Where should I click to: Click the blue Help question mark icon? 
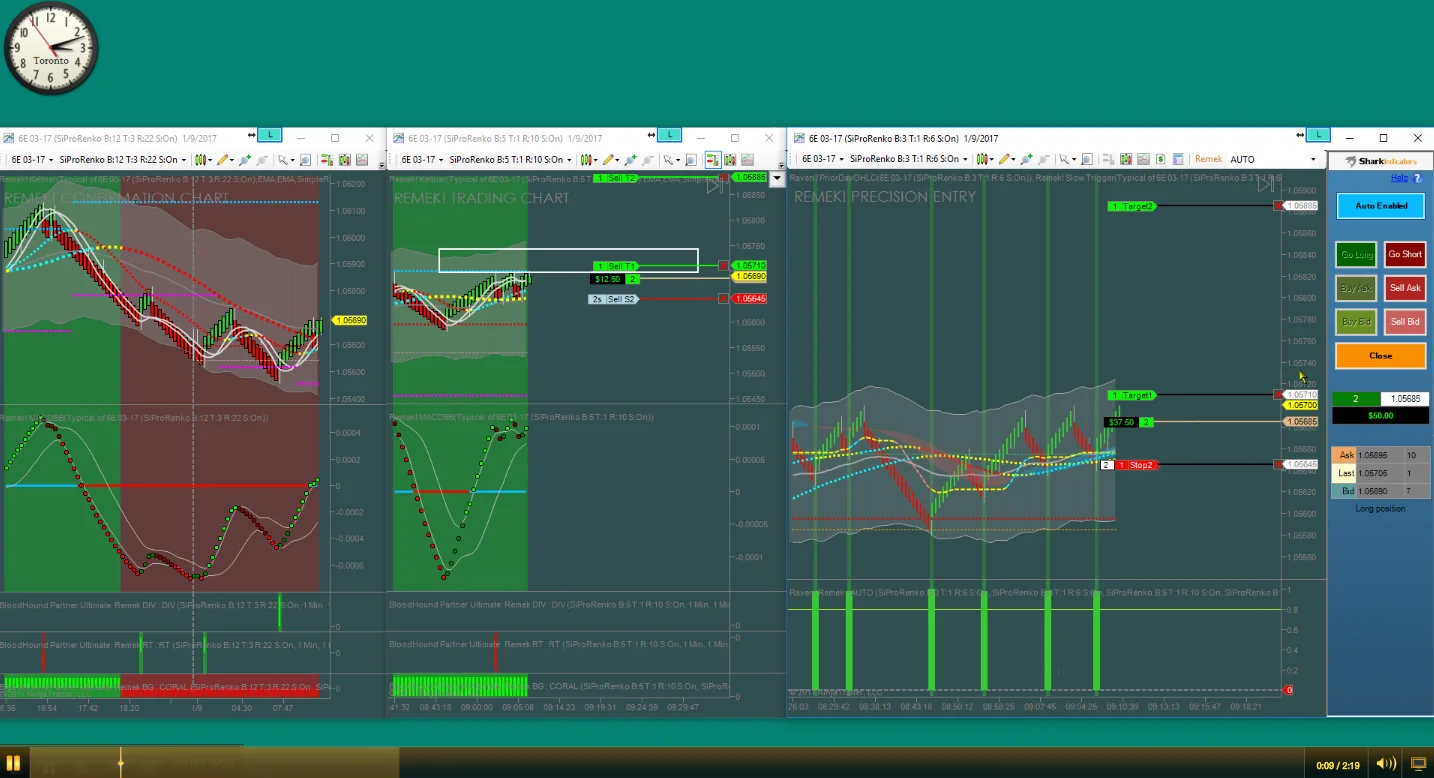pos(1417,178)
